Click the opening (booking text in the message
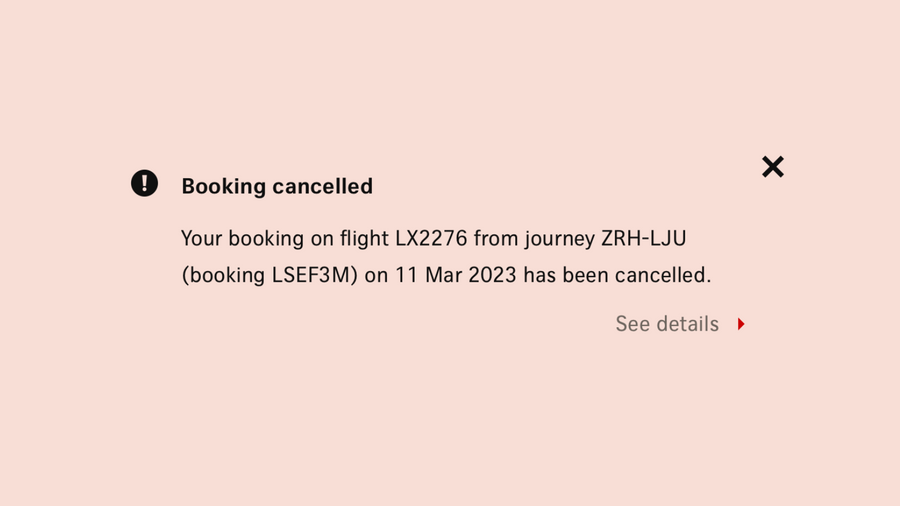The width and height of the screenshot is (900, 506). [x=223, y=275]
